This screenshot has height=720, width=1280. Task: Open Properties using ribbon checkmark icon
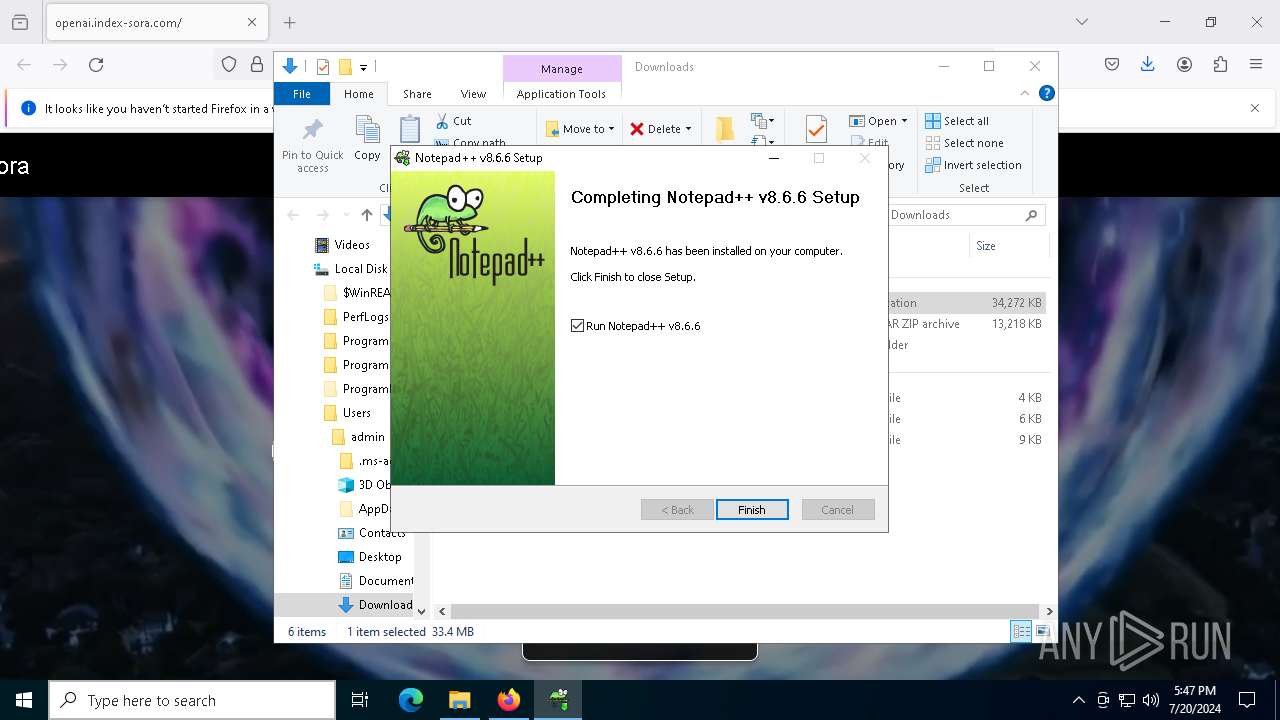816,129
